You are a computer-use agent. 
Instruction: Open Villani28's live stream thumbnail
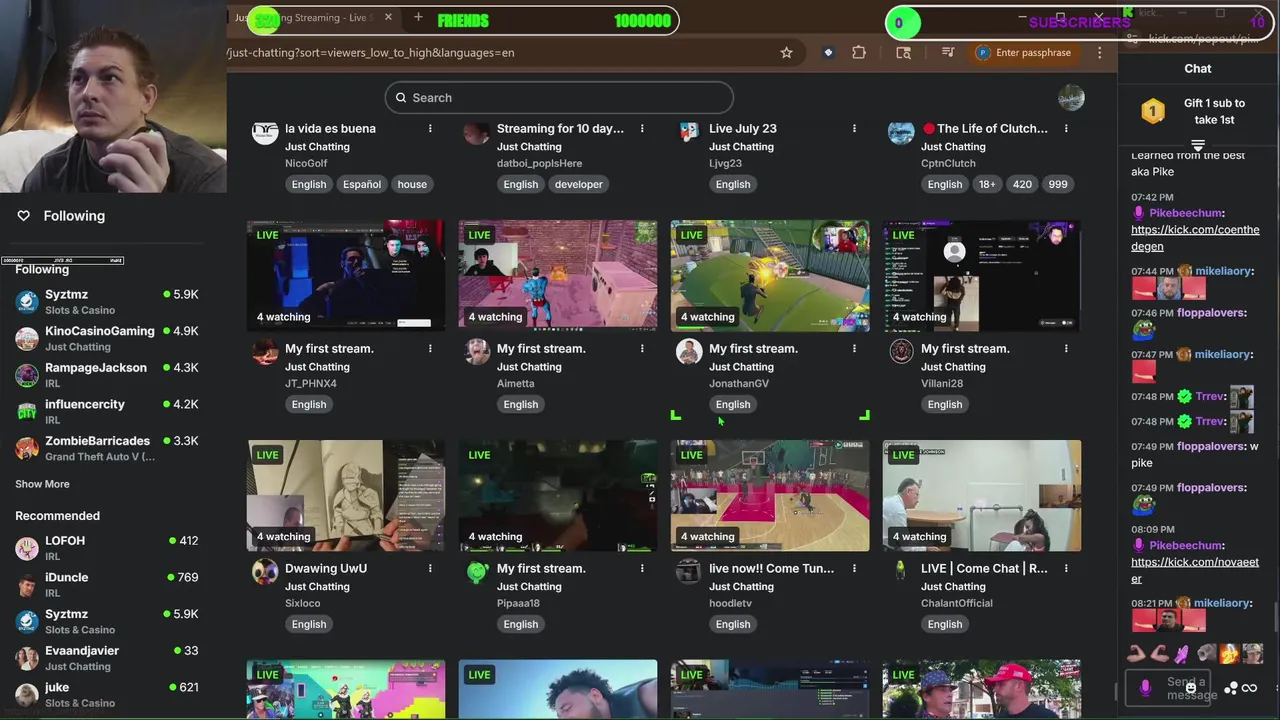(x=982, y=275)
